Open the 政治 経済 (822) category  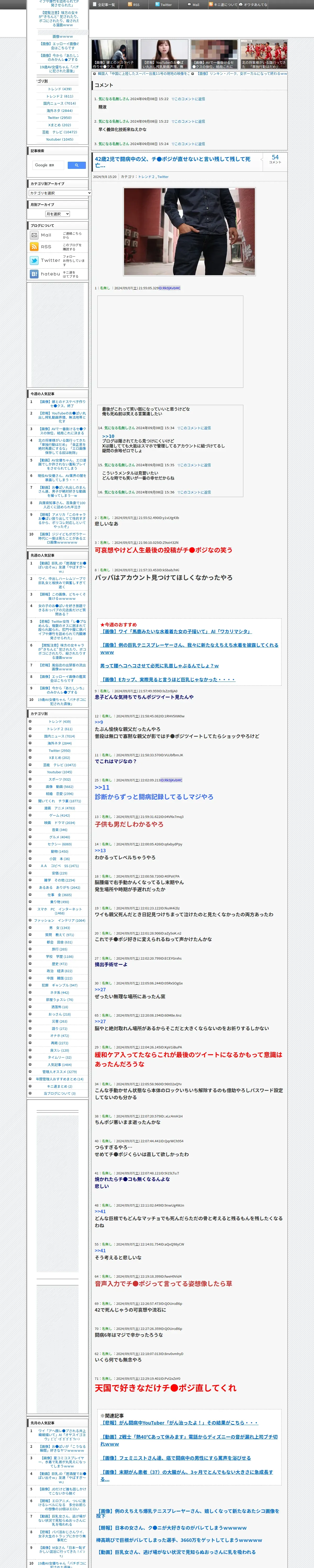[59, 971]
